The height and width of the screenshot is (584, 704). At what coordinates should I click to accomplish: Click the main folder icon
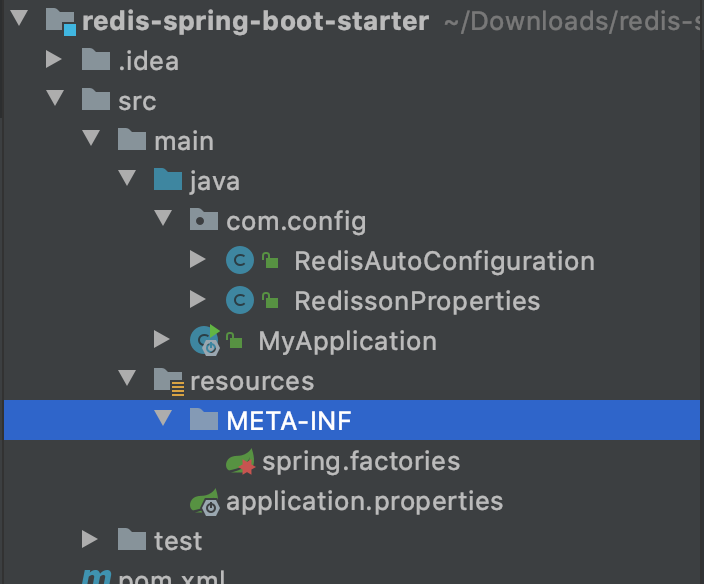click(132, 139)
